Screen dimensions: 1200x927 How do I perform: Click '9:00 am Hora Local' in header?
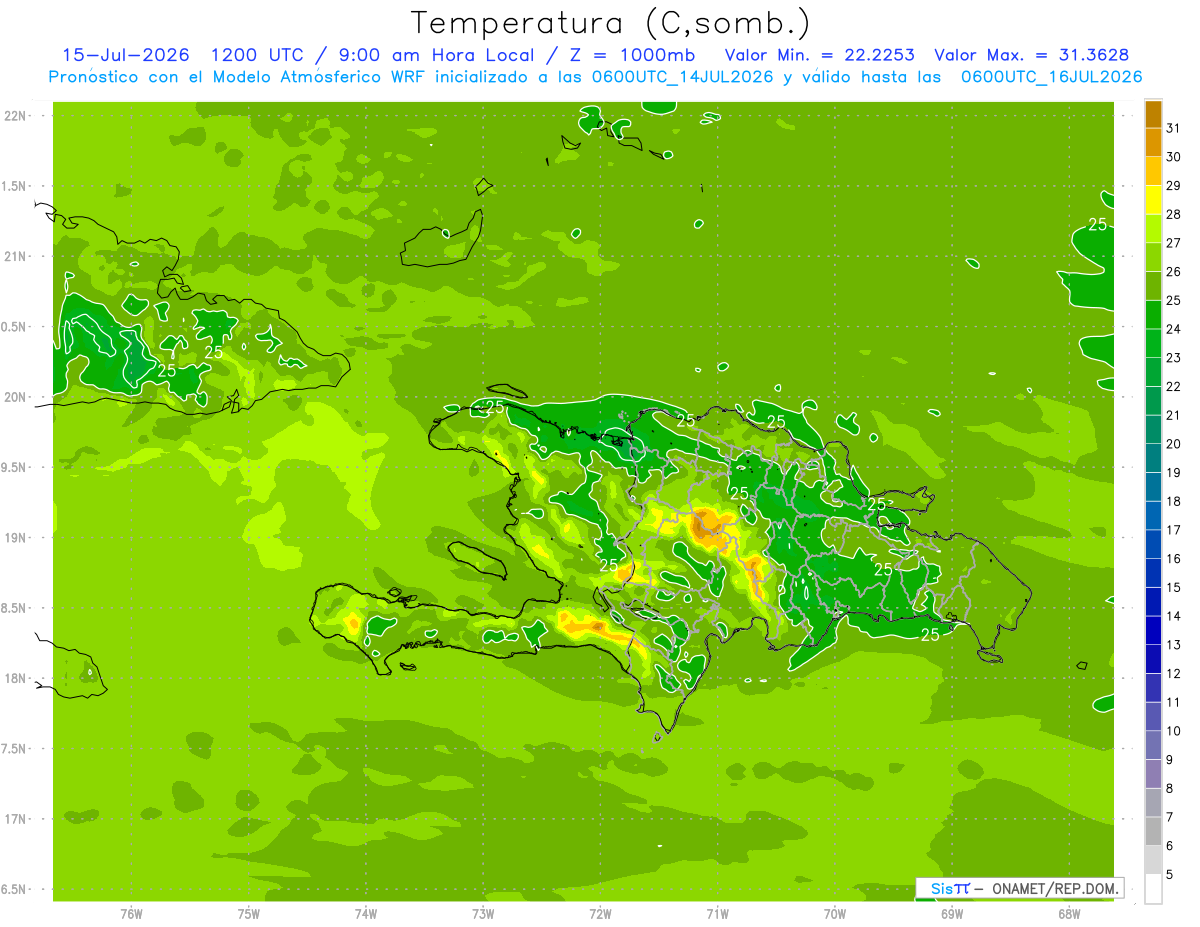434,55
